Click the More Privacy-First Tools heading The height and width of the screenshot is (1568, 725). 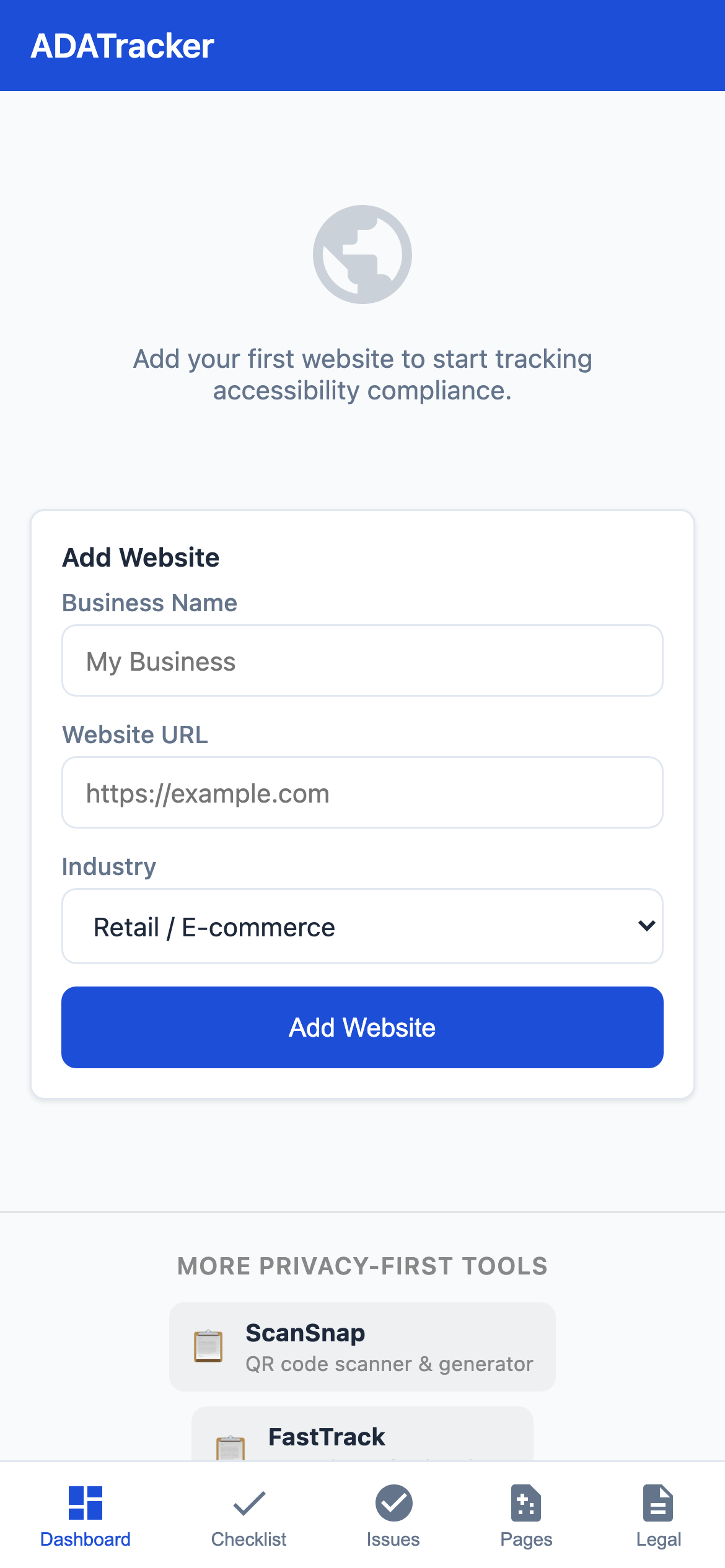362,1266
